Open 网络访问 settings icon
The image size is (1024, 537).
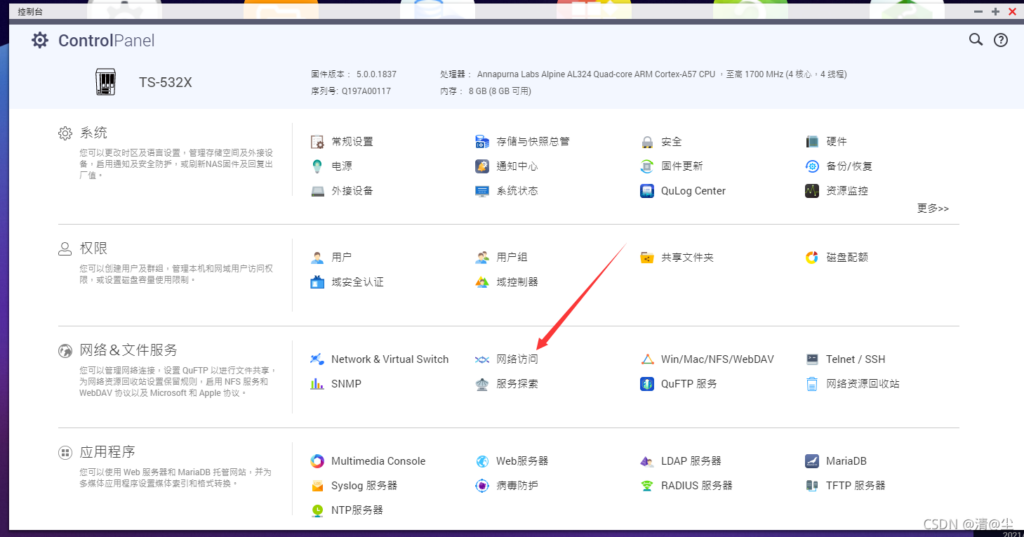[482, 359]
